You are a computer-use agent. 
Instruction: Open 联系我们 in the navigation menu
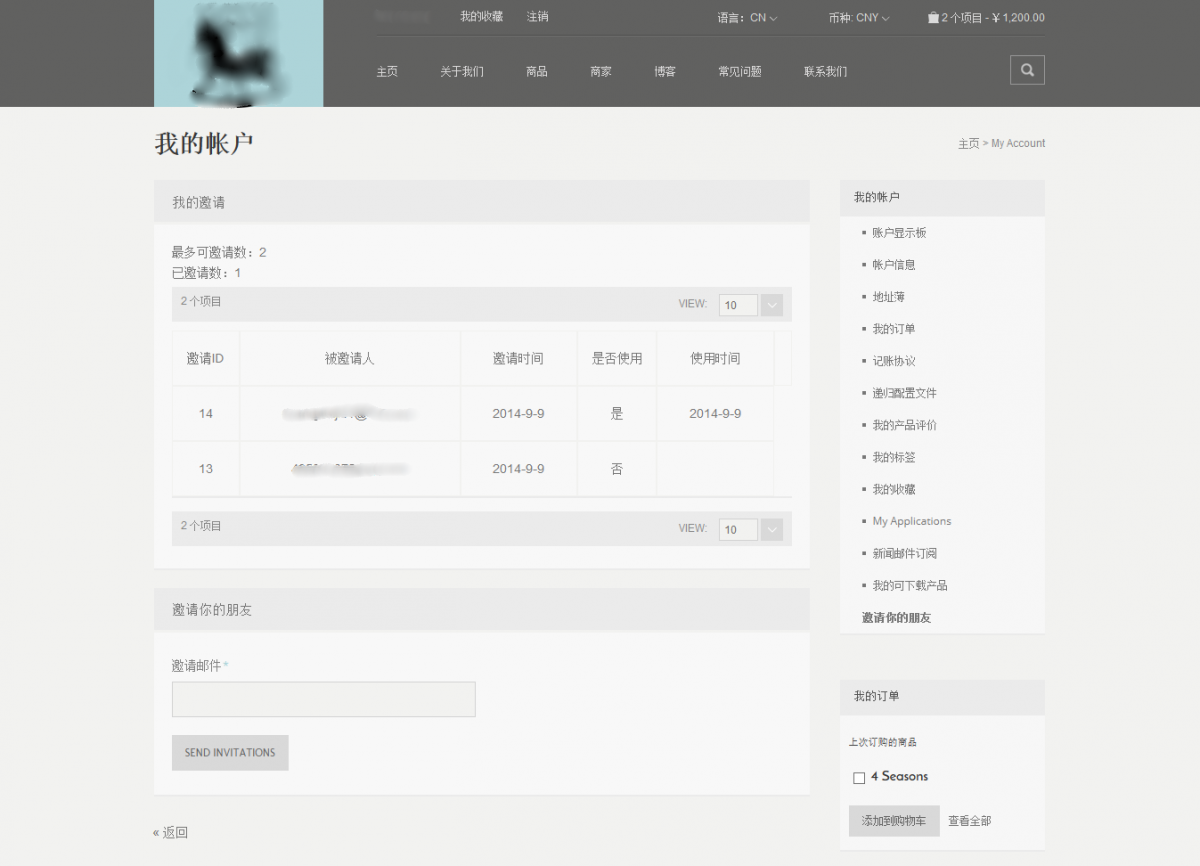pyautogui.click(x=825, y=72)
